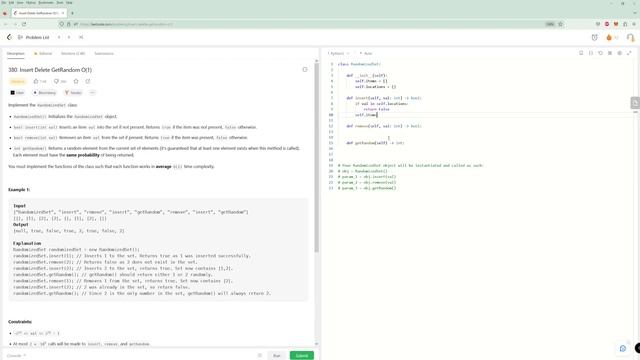The height and width of the screenshot is (360, 640).
Task: Click the def remove line in editor
Action: click(x=384, y=126)
